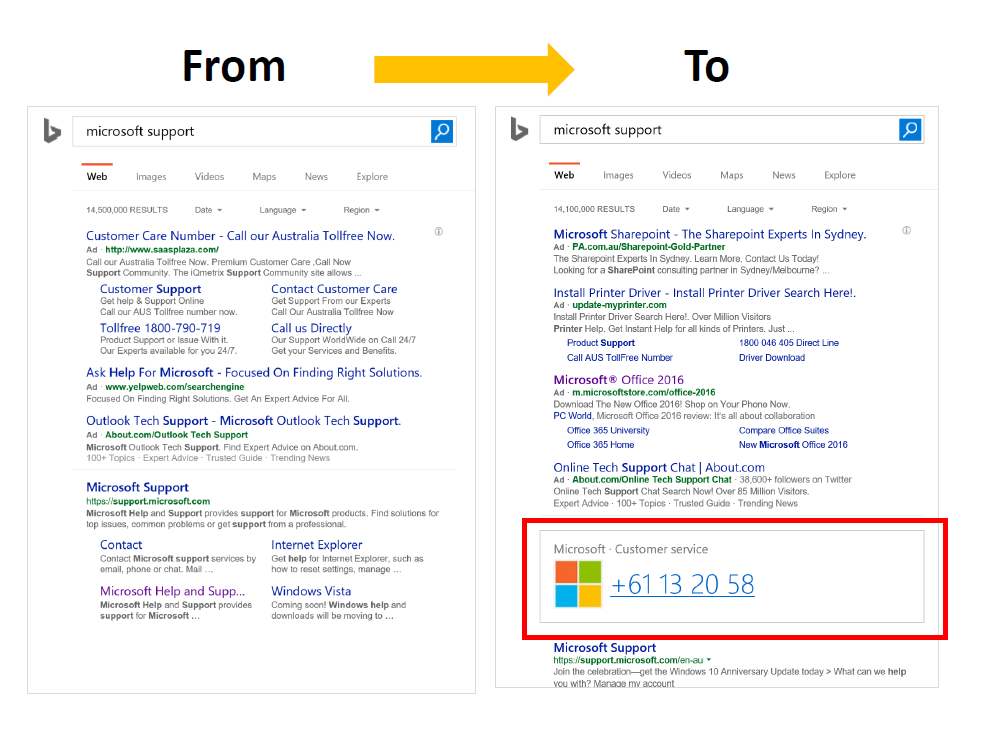The image size is (985, 732).
Task: Open the Region filter in the left panel
Action: (361, 210)
